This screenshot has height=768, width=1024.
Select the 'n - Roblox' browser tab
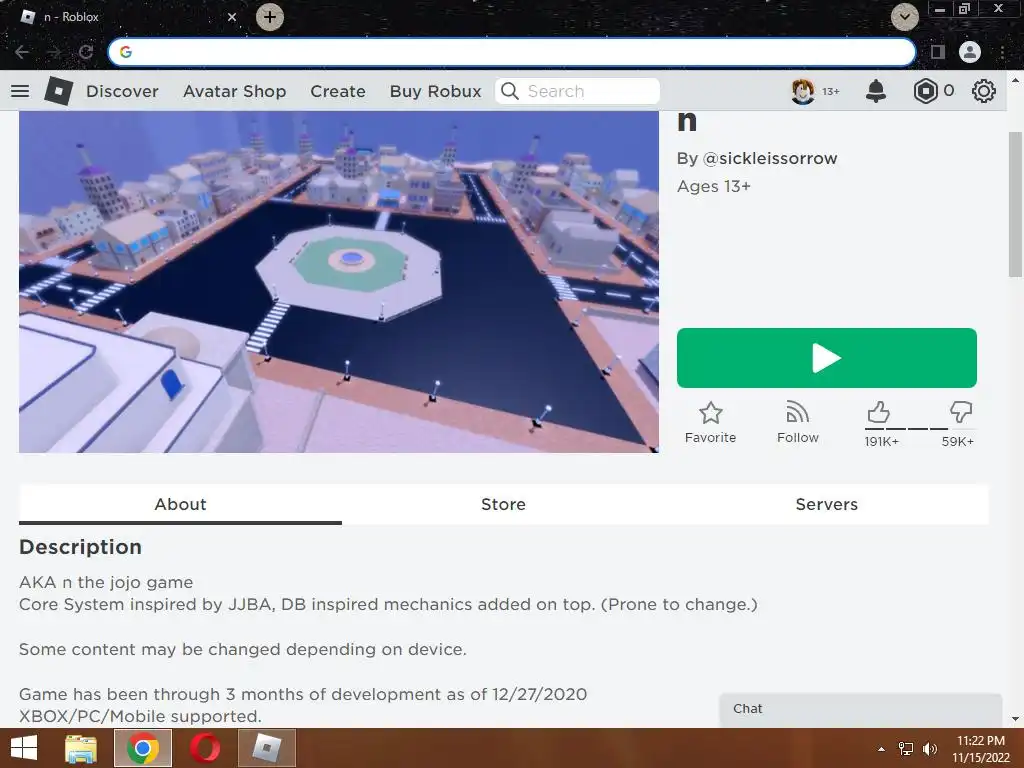pos(127,17)
